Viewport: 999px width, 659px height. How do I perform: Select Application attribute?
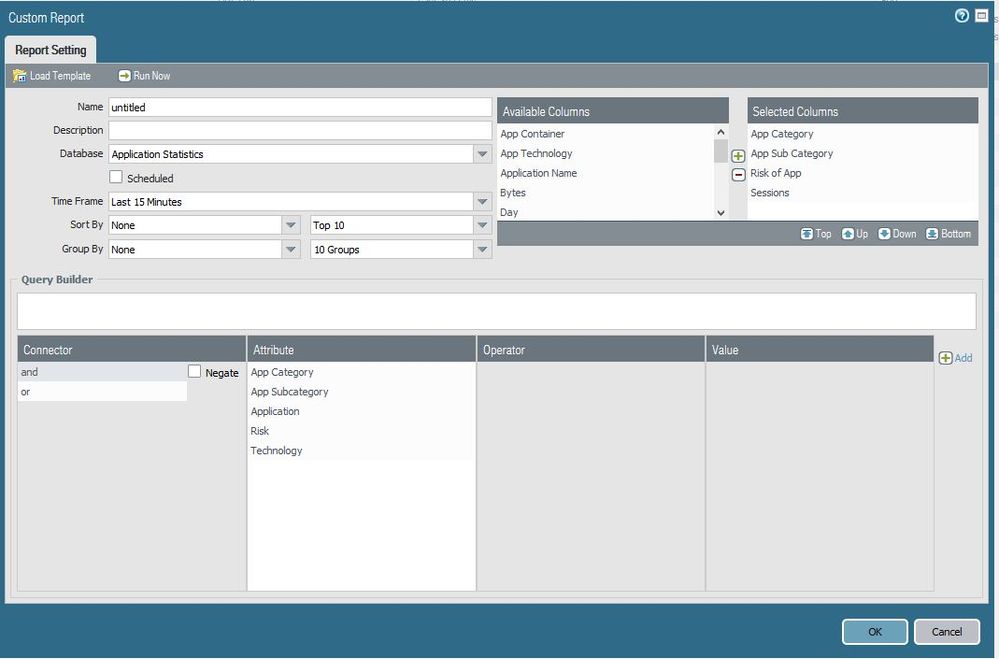(x=361, y=412)
